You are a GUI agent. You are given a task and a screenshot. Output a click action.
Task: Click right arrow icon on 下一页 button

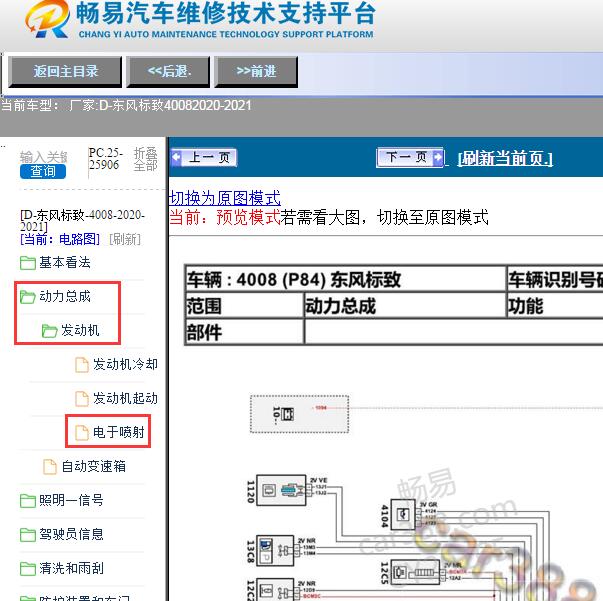pyautogui.click(x=438, y=157)
